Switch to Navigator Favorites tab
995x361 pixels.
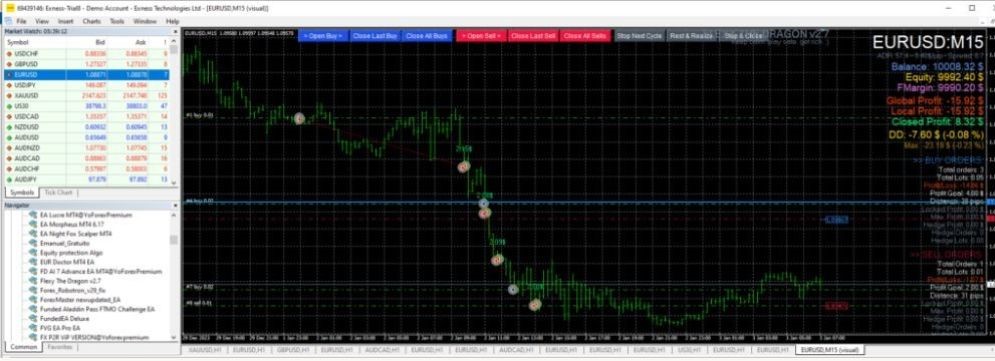coord(60,347)
